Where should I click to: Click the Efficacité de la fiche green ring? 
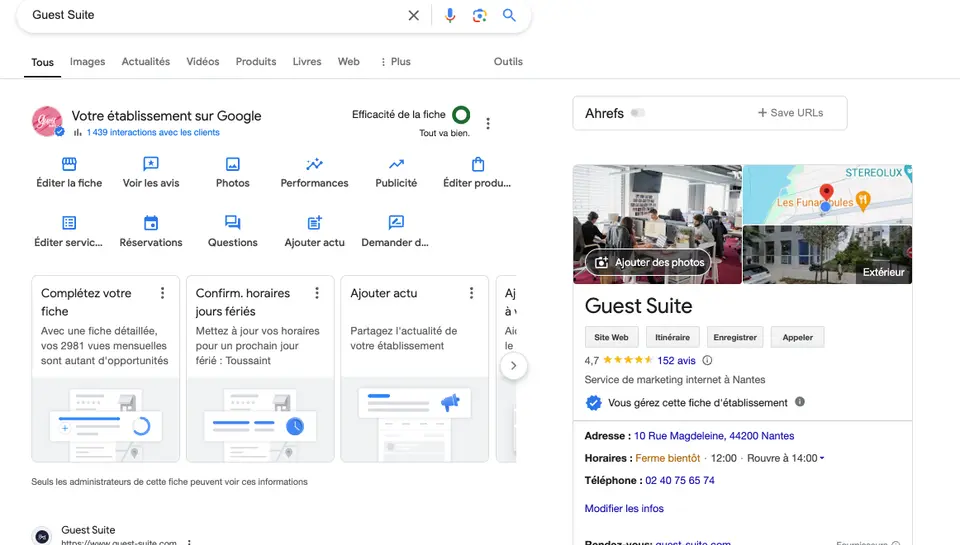point(461,115)
